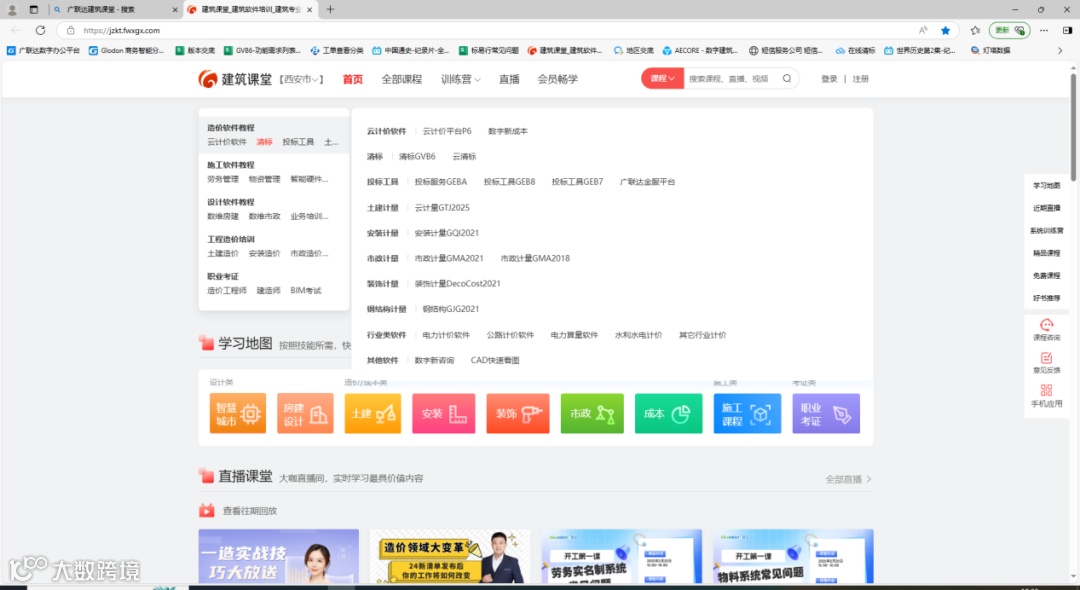Open the 市政 learning map tile

coord(592,413)
